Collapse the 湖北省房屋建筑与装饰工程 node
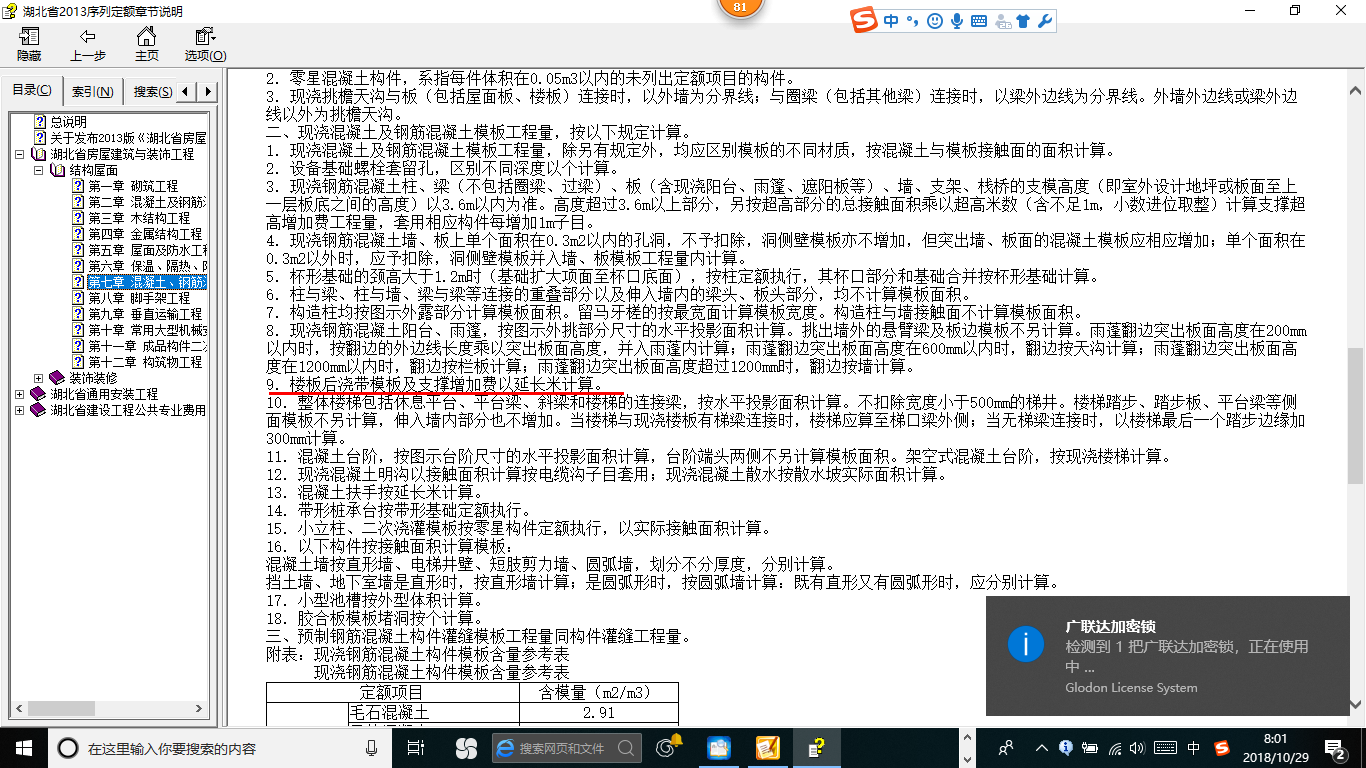 [x=21, y=154]
